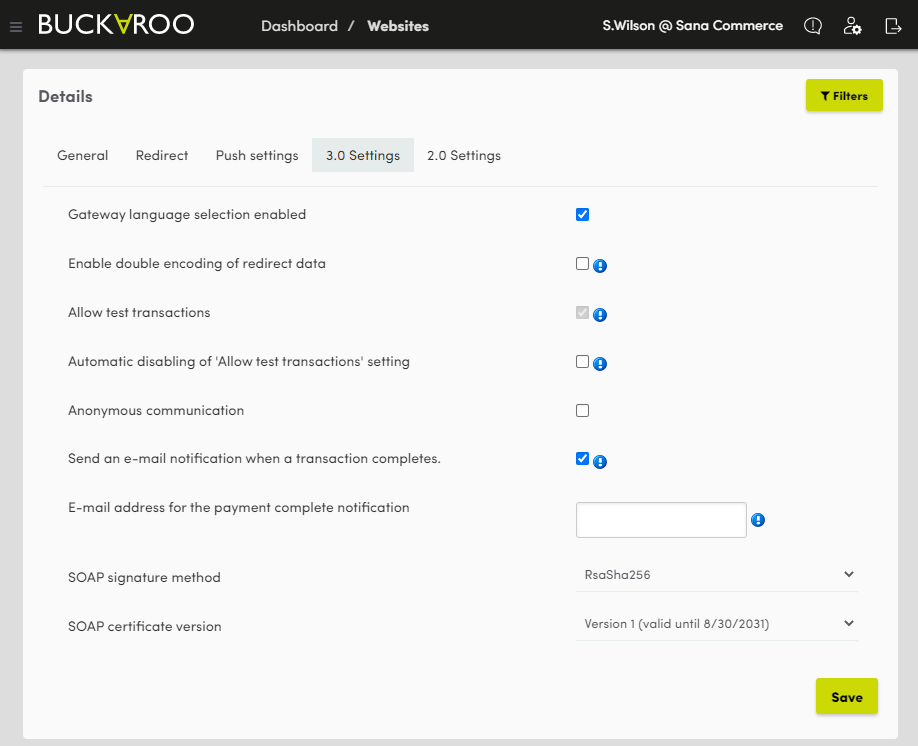Viewport: 918px width, 746px height.
Task: Open the Push settings tab
Action: 257,155
